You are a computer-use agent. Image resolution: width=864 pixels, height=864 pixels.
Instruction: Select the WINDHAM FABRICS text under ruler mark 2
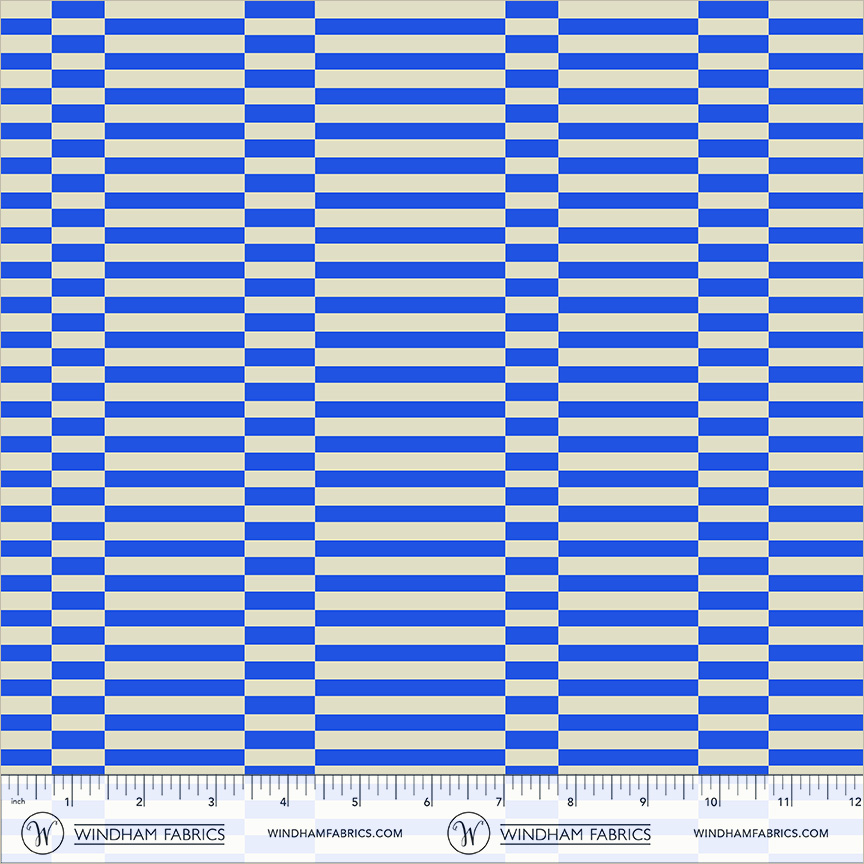(149, 834)
